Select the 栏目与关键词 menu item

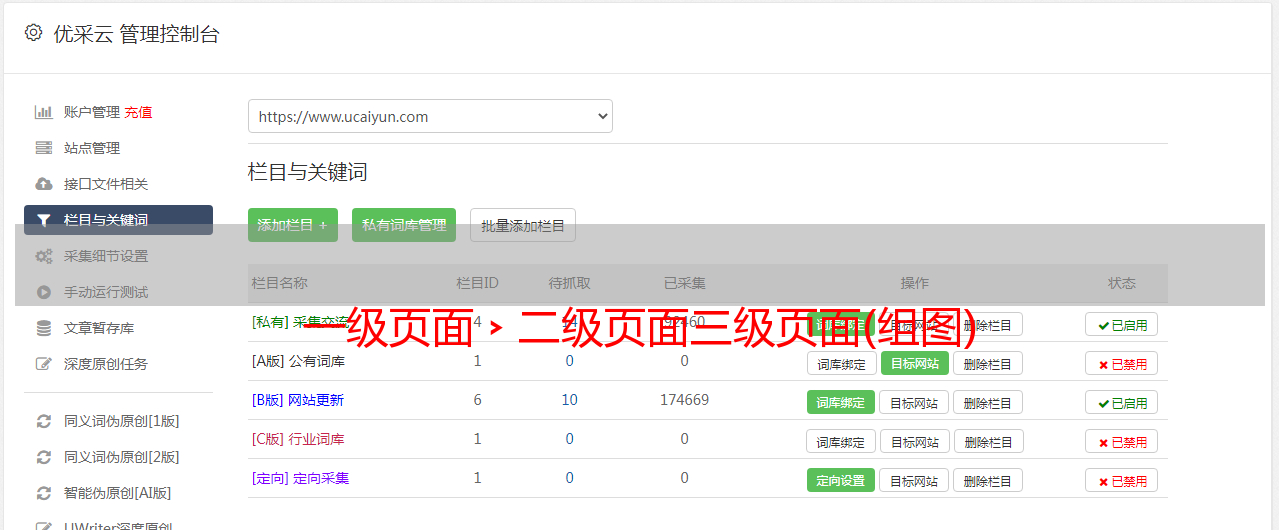(x=118, y=220)
